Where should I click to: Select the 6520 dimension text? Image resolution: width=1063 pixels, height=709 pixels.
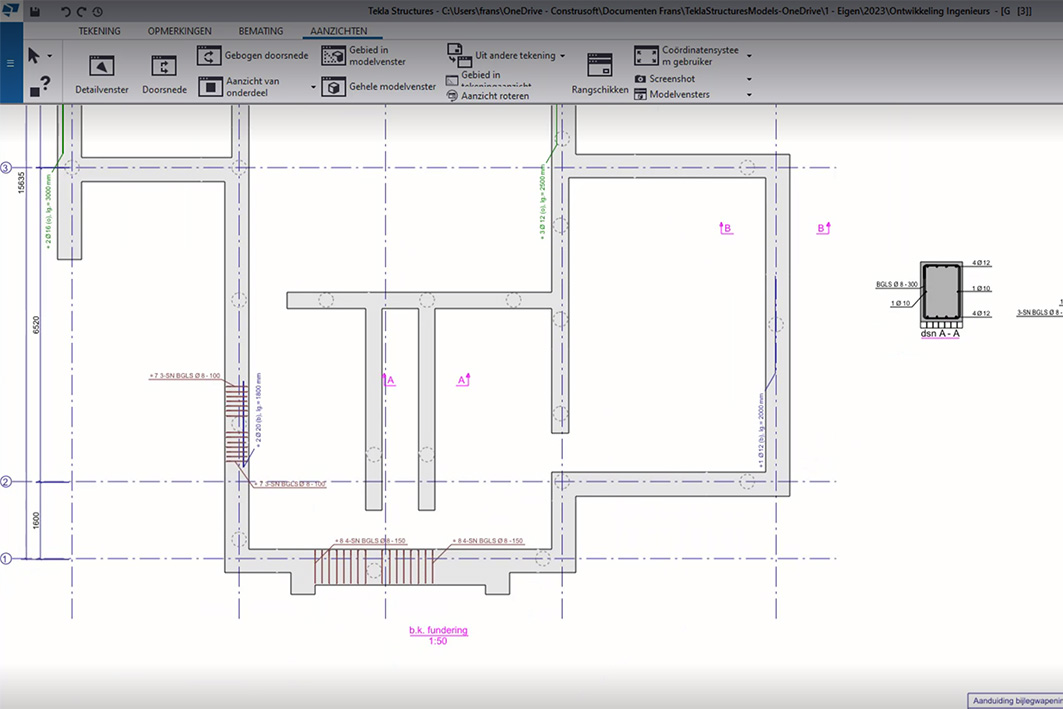click(x=36, y=325)
